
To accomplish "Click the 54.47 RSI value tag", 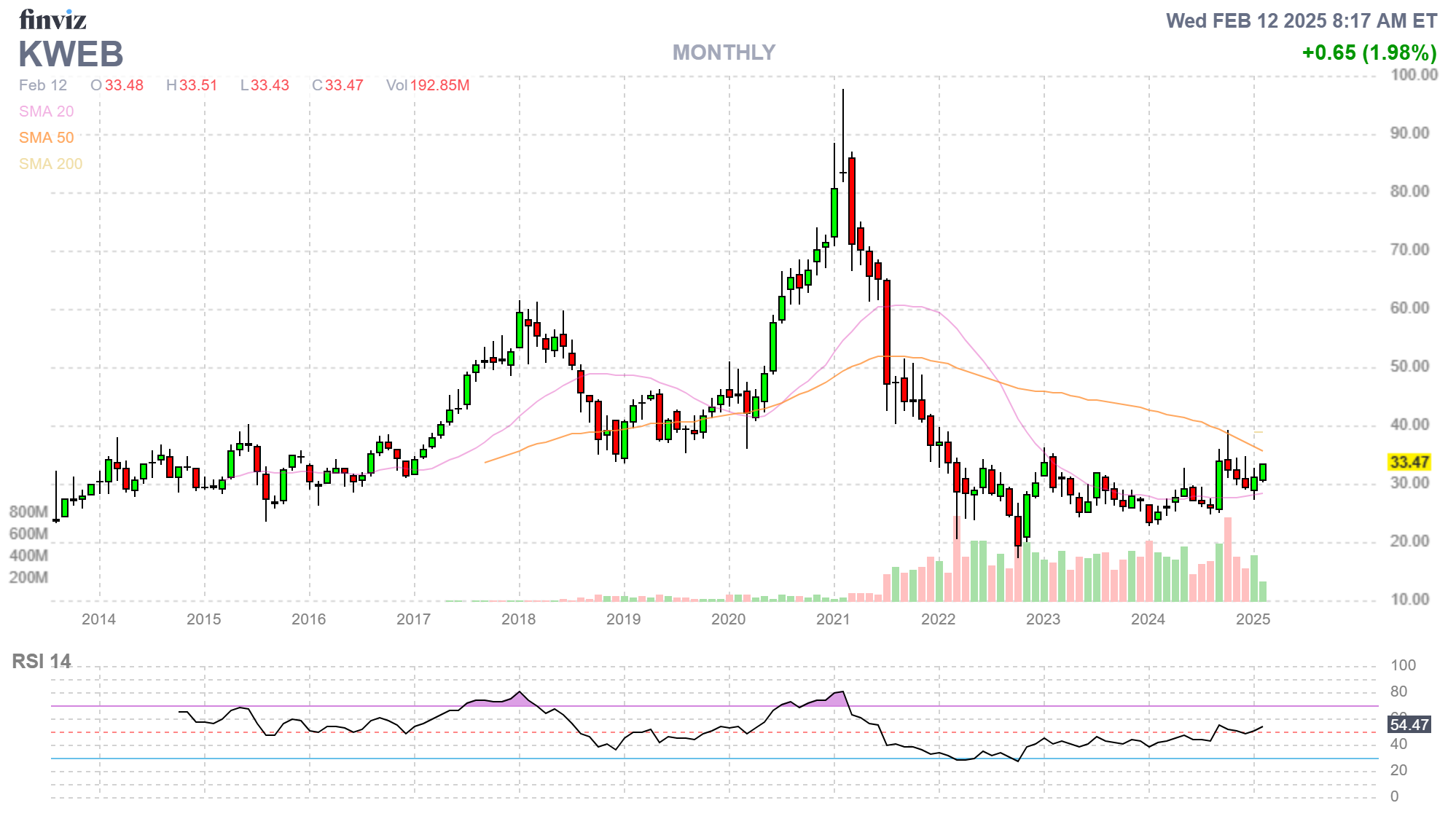I will pos(1409,724).
